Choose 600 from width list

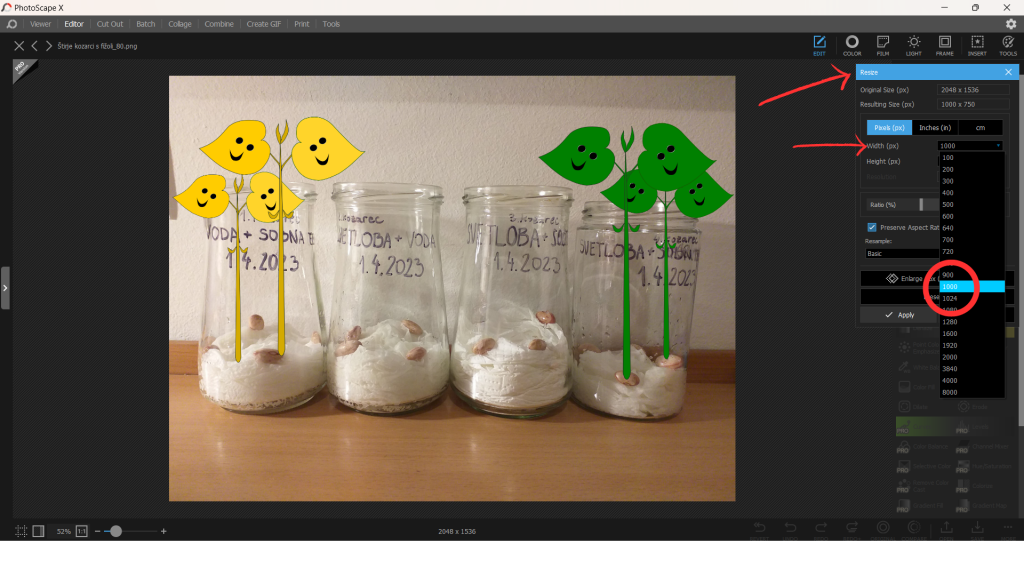coord(972,216)
